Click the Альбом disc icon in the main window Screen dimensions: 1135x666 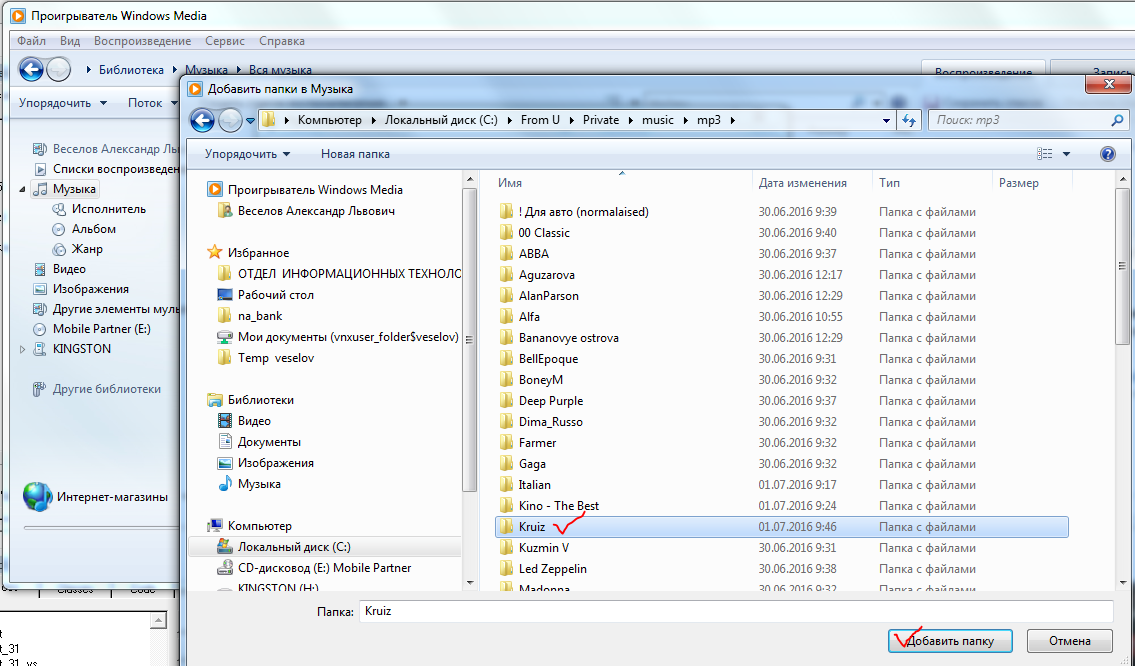(x=59, y=229)
